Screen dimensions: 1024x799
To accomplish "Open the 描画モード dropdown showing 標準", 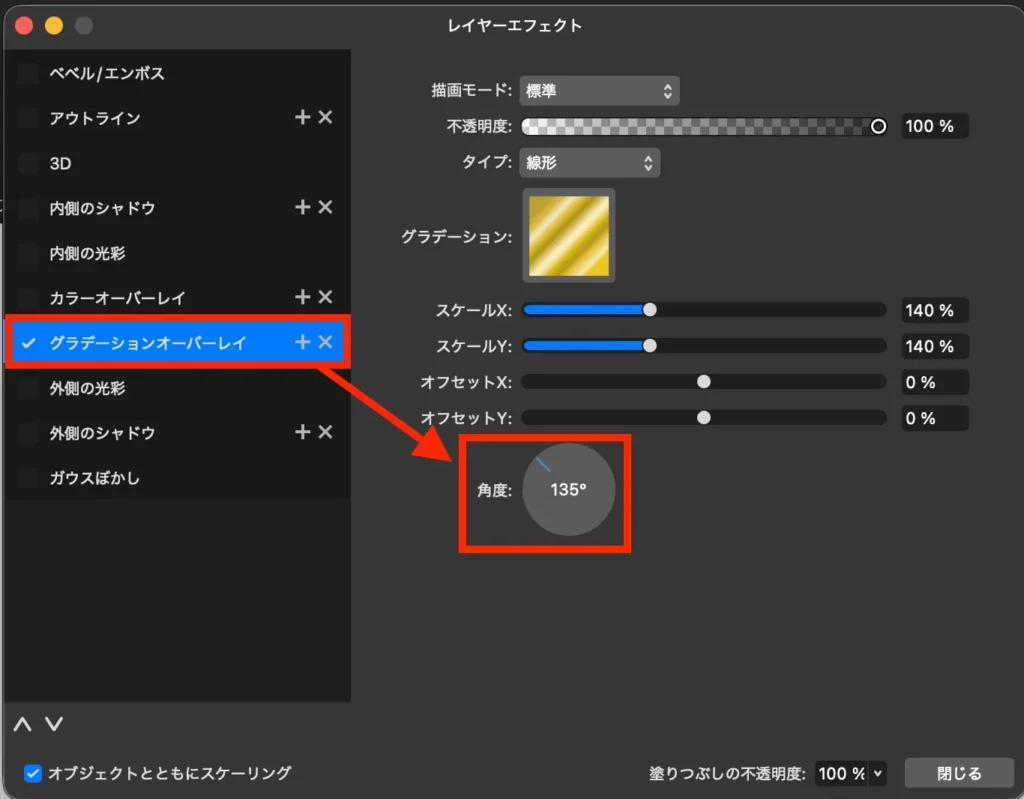I will click(599, 90).
